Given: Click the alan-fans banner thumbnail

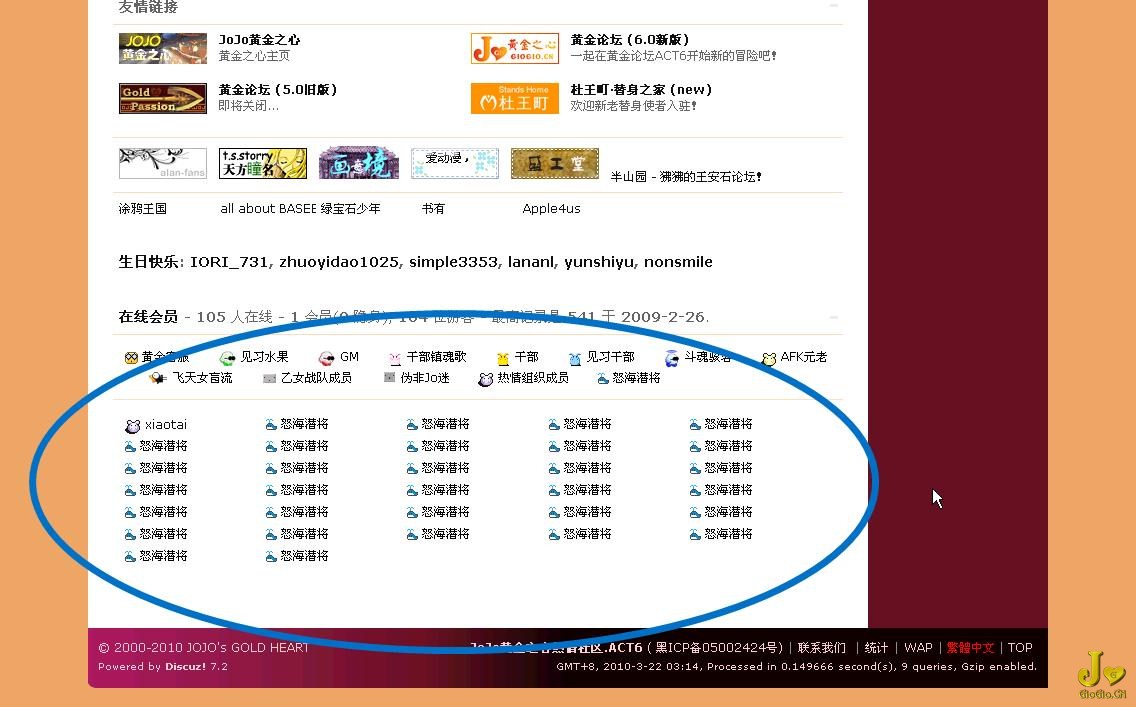Looking at the screenshot, I should [x=162, y=163].
